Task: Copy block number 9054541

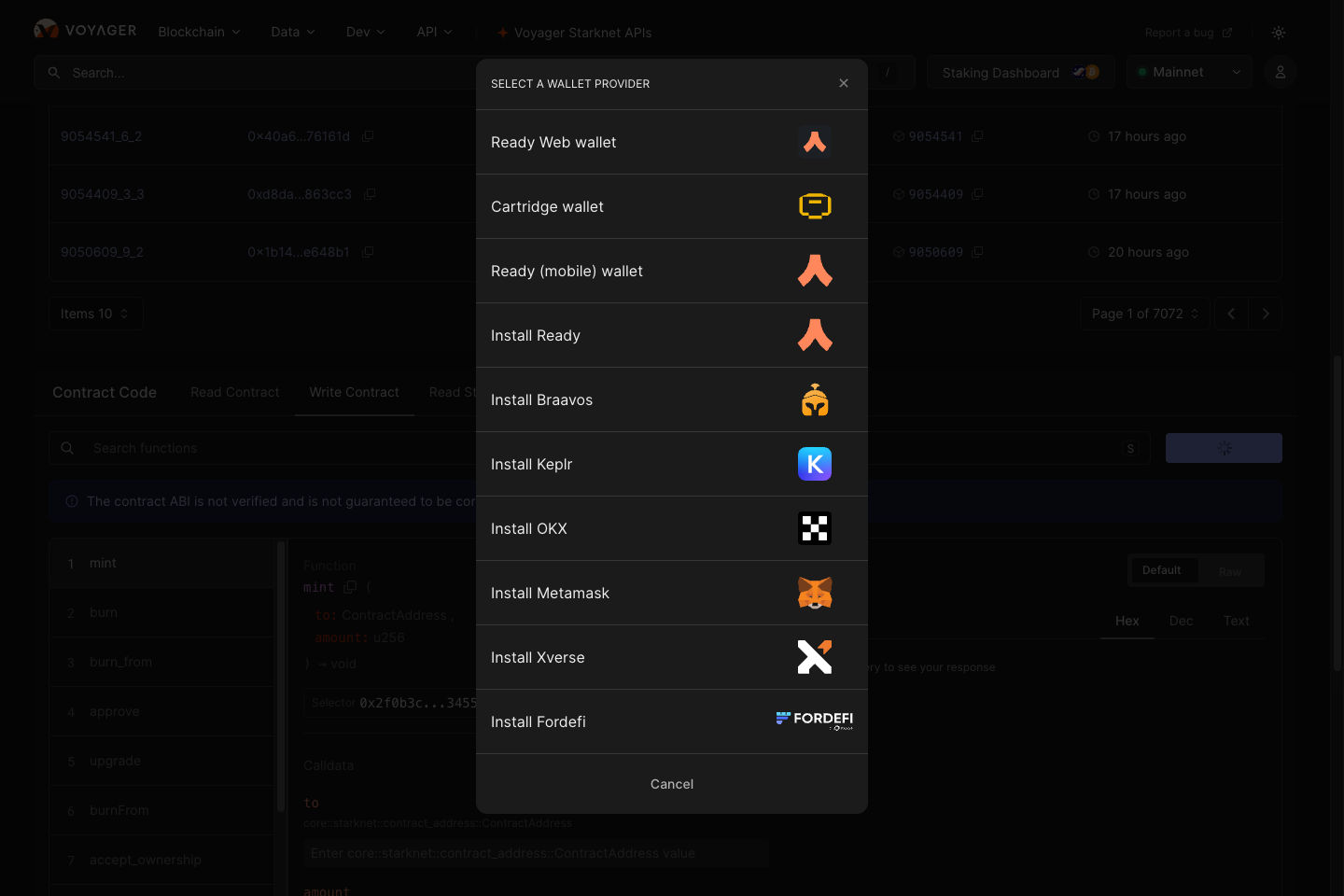Action: (x=977, y=136)
